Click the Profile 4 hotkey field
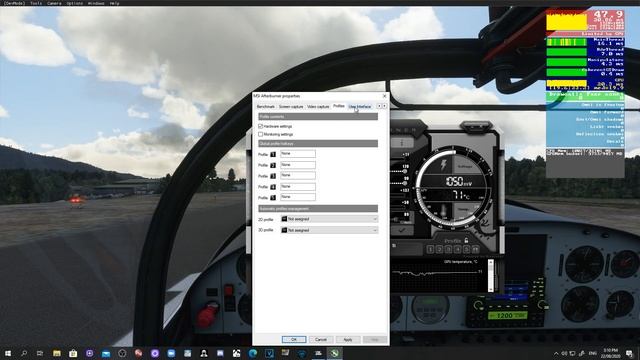The height and width of the screenshot is (360, 640). [298, 187]
